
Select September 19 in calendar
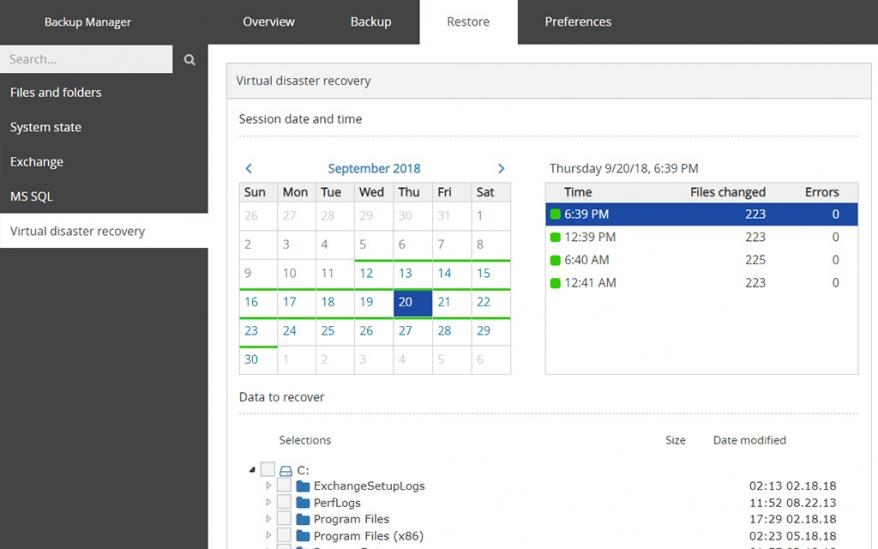click(x=374, y=303)
